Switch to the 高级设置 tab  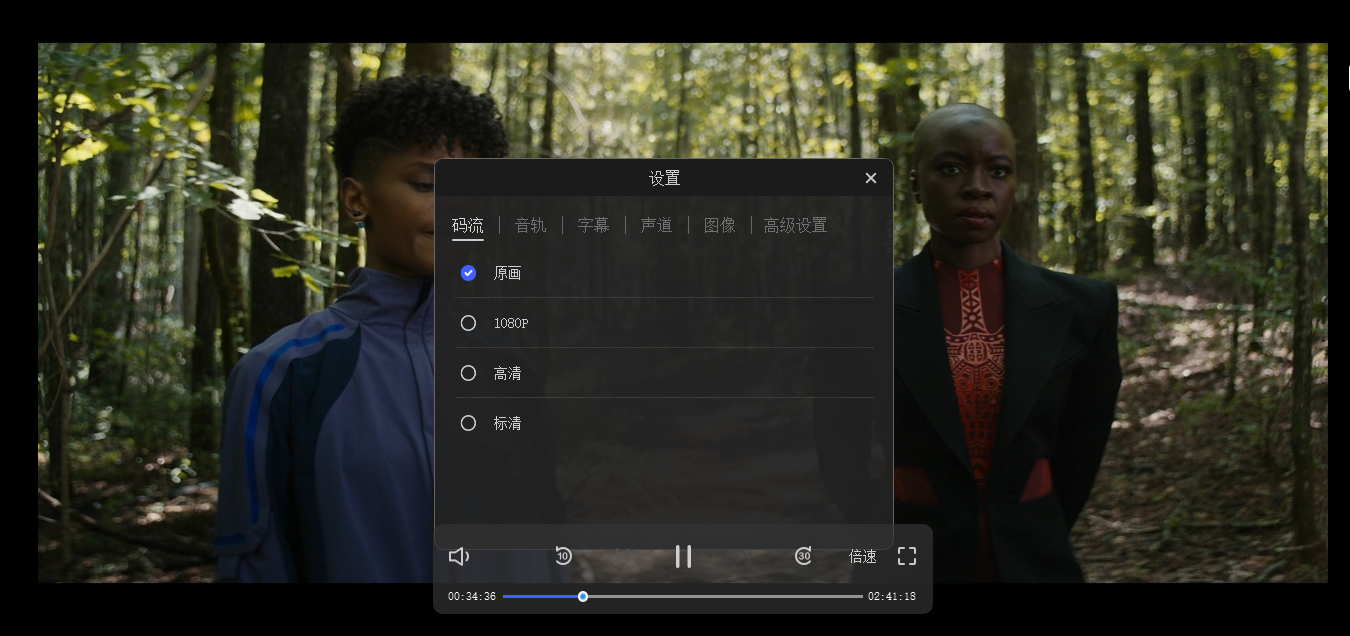[795, 225]
